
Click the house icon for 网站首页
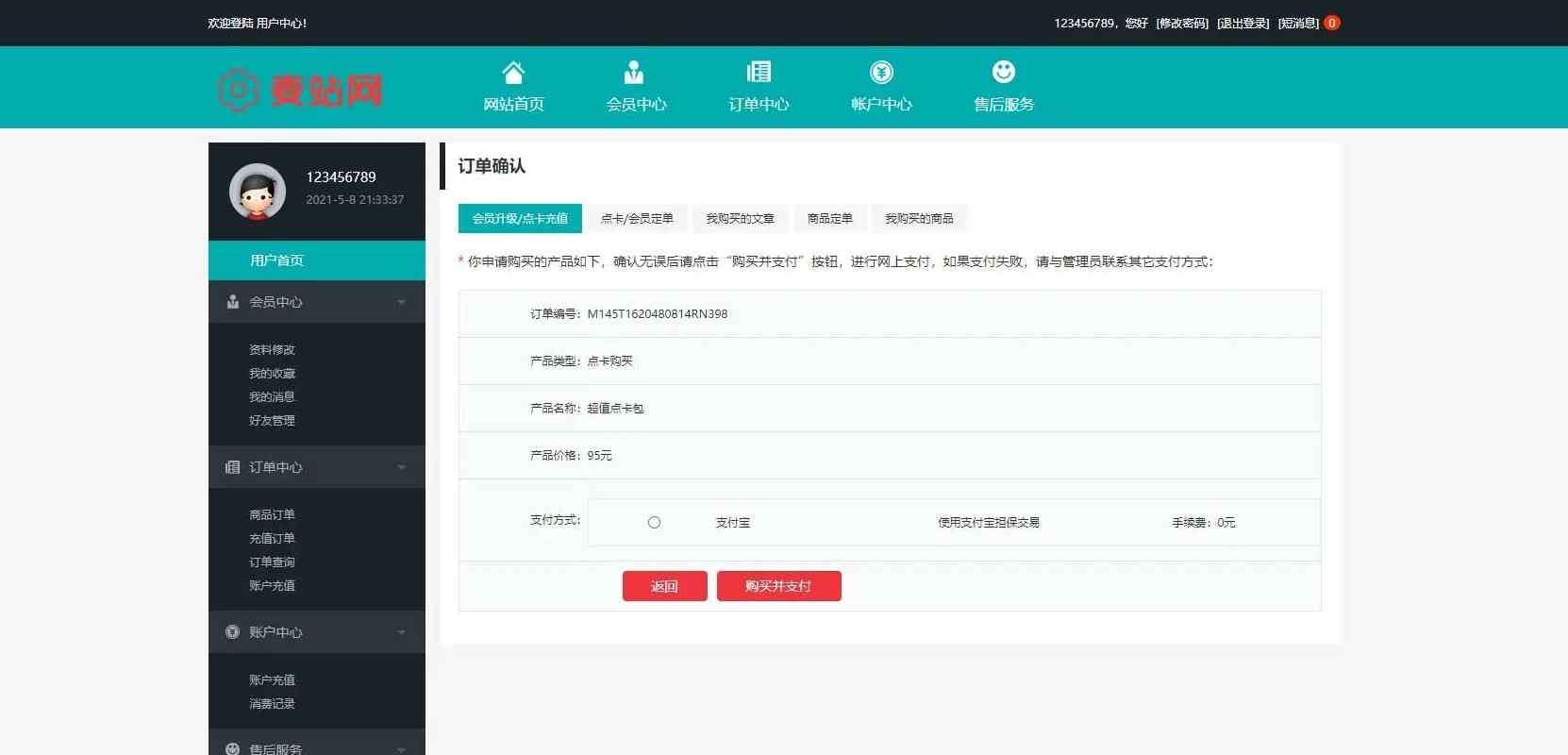pyautogui.click(x=513, y=73)
